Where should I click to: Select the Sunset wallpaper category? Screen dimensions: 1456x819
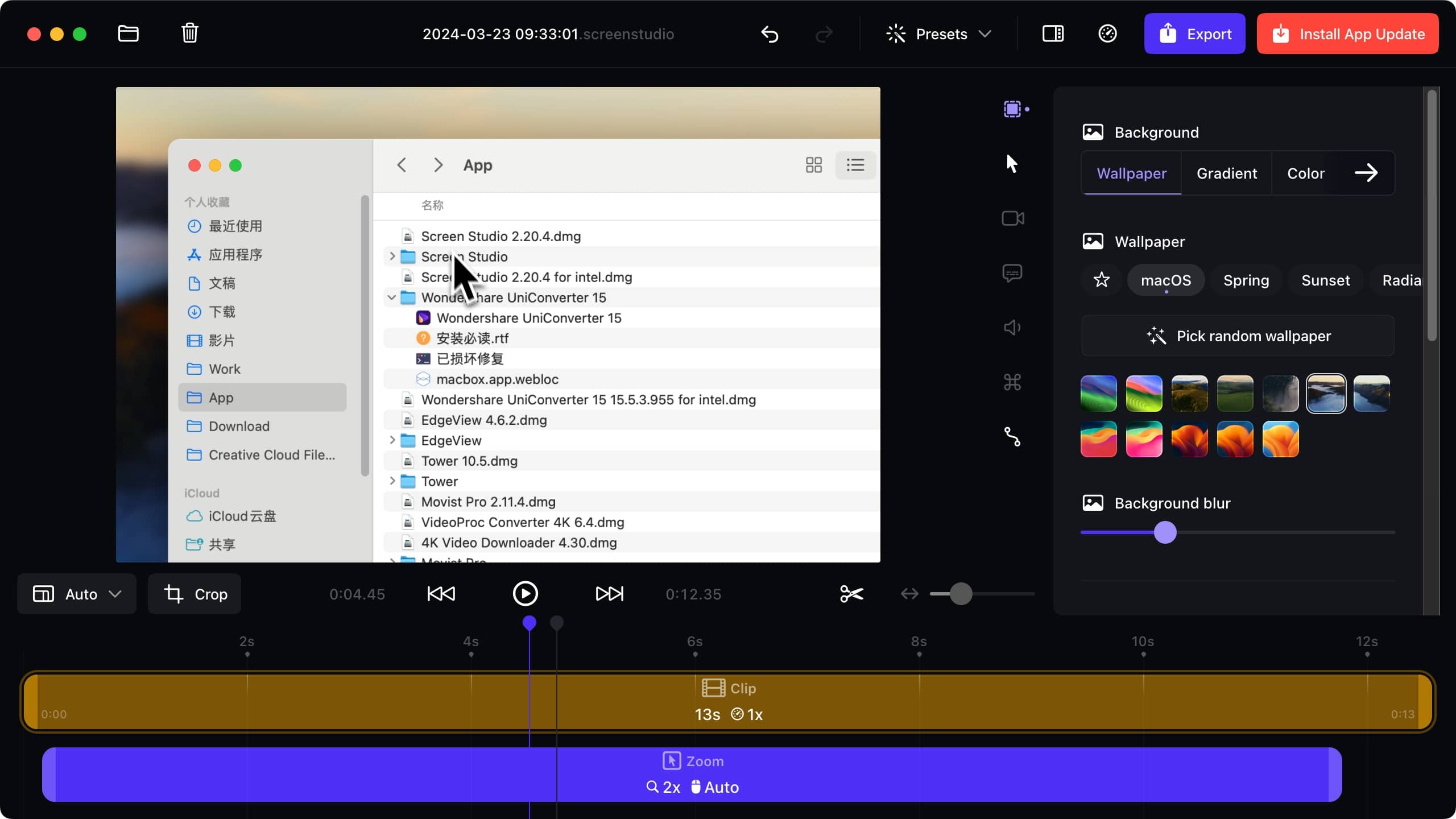1325,280
